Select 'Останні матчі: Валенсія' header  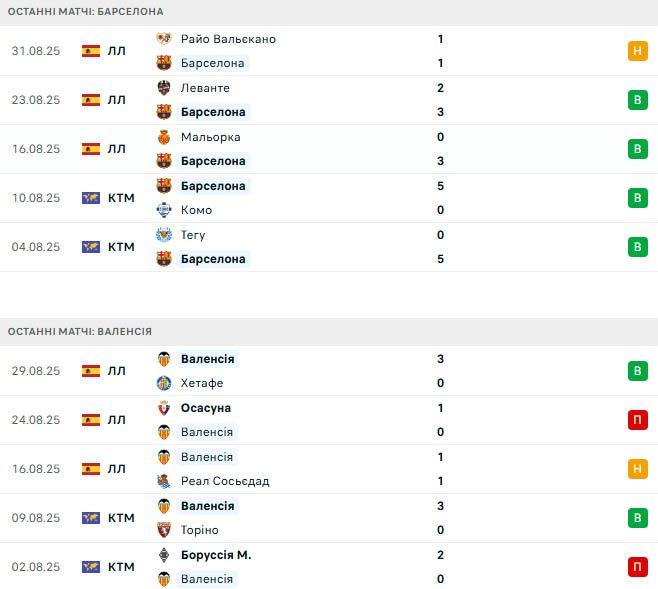(x=80, y=331)
